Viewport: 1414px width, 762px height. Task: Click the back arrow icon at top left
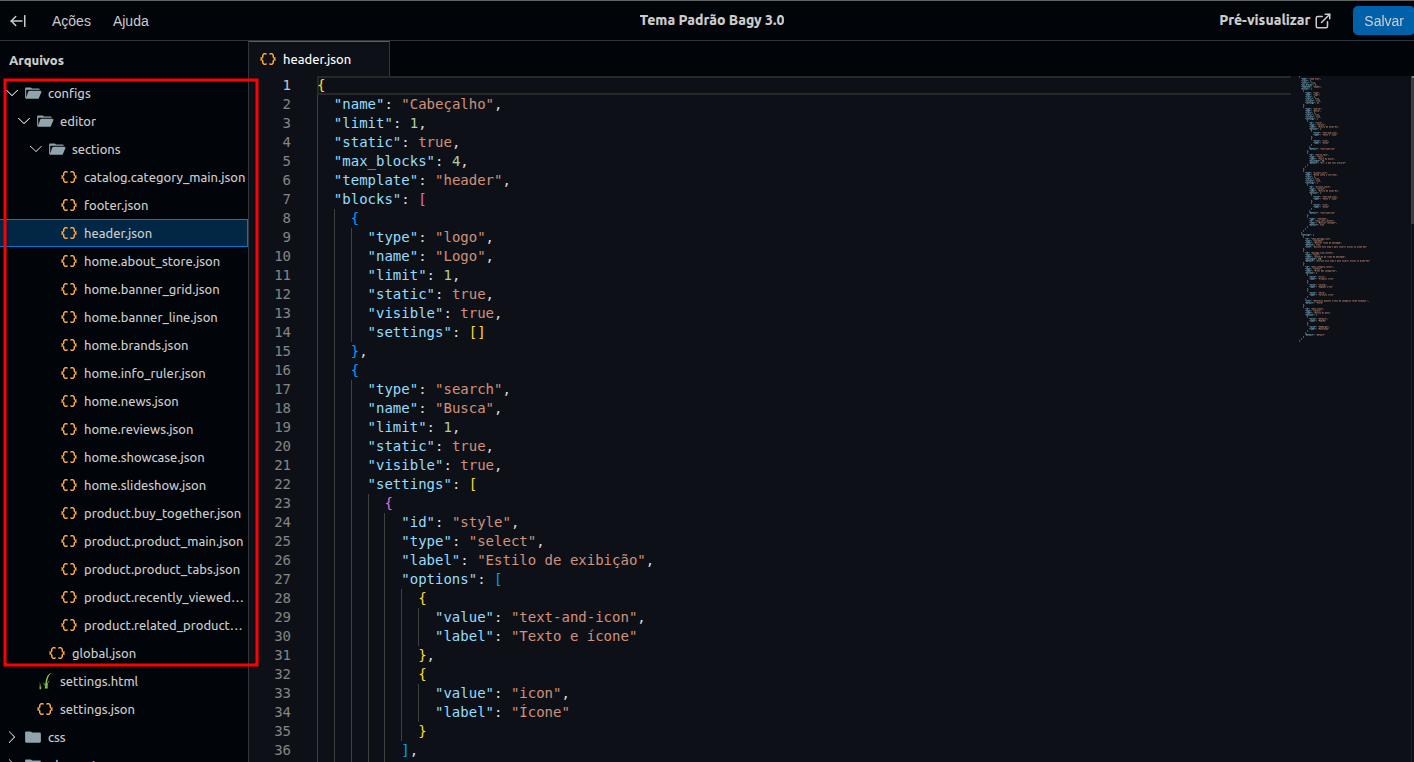(18, 21)
